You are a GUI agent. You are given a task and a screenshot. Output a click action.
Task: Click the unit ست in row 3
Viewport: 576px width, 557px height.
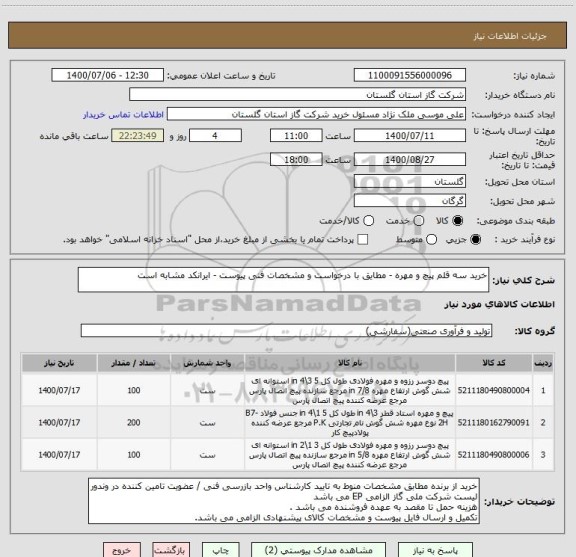[207, 455]
